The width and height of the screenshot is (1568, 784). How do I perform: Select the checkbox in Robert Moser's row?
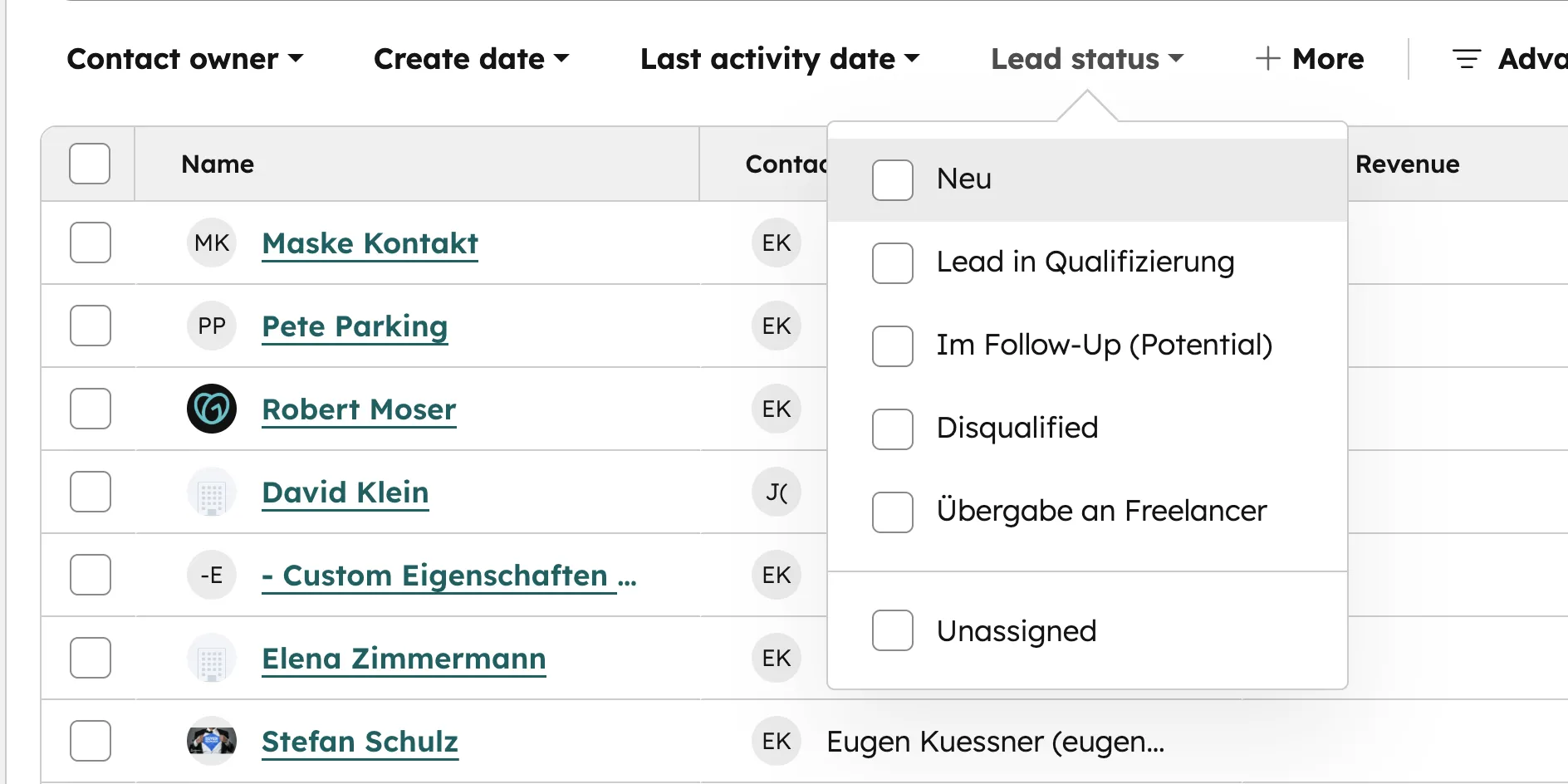[x=89, y=409]
